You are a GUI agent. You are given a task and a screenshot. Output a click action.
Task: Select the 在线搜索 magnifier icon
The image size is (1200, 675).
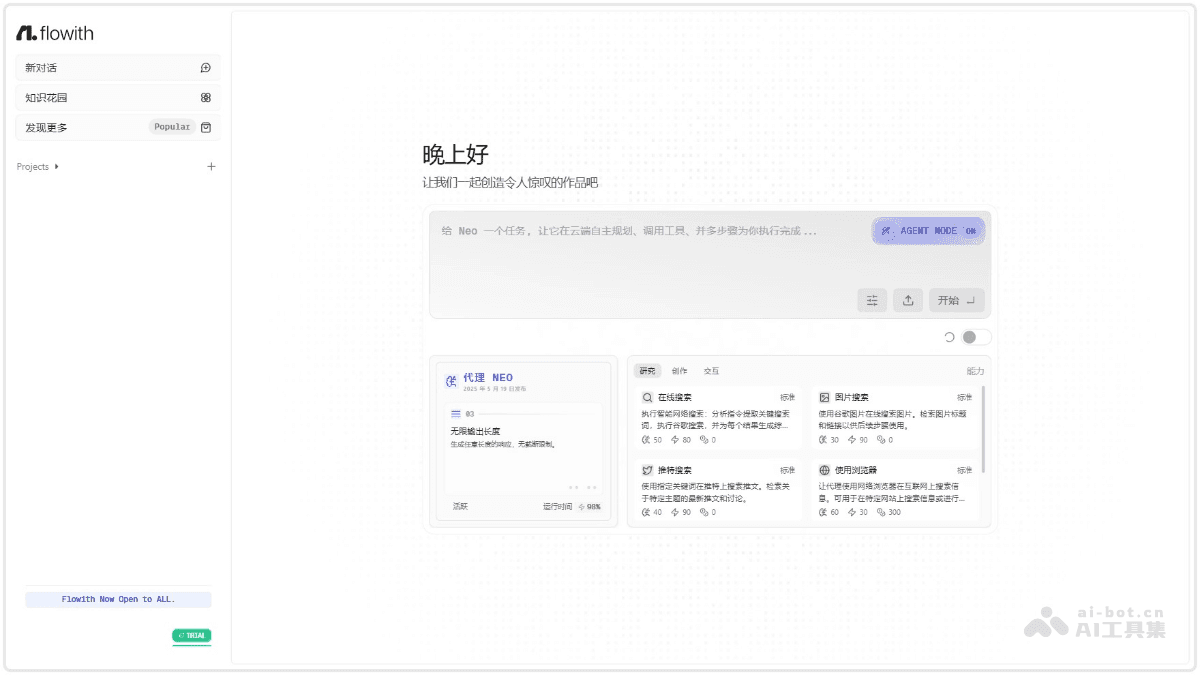648,397
